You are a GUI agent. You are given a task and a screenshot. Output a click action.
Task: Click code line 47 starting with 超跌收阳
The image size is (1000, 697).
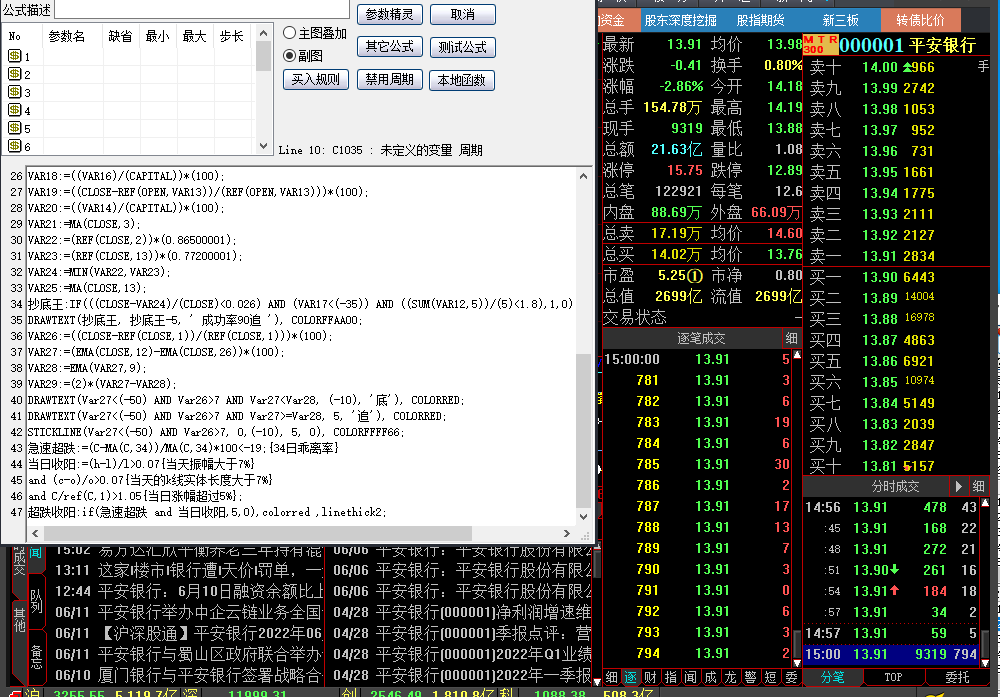point(207,512)
